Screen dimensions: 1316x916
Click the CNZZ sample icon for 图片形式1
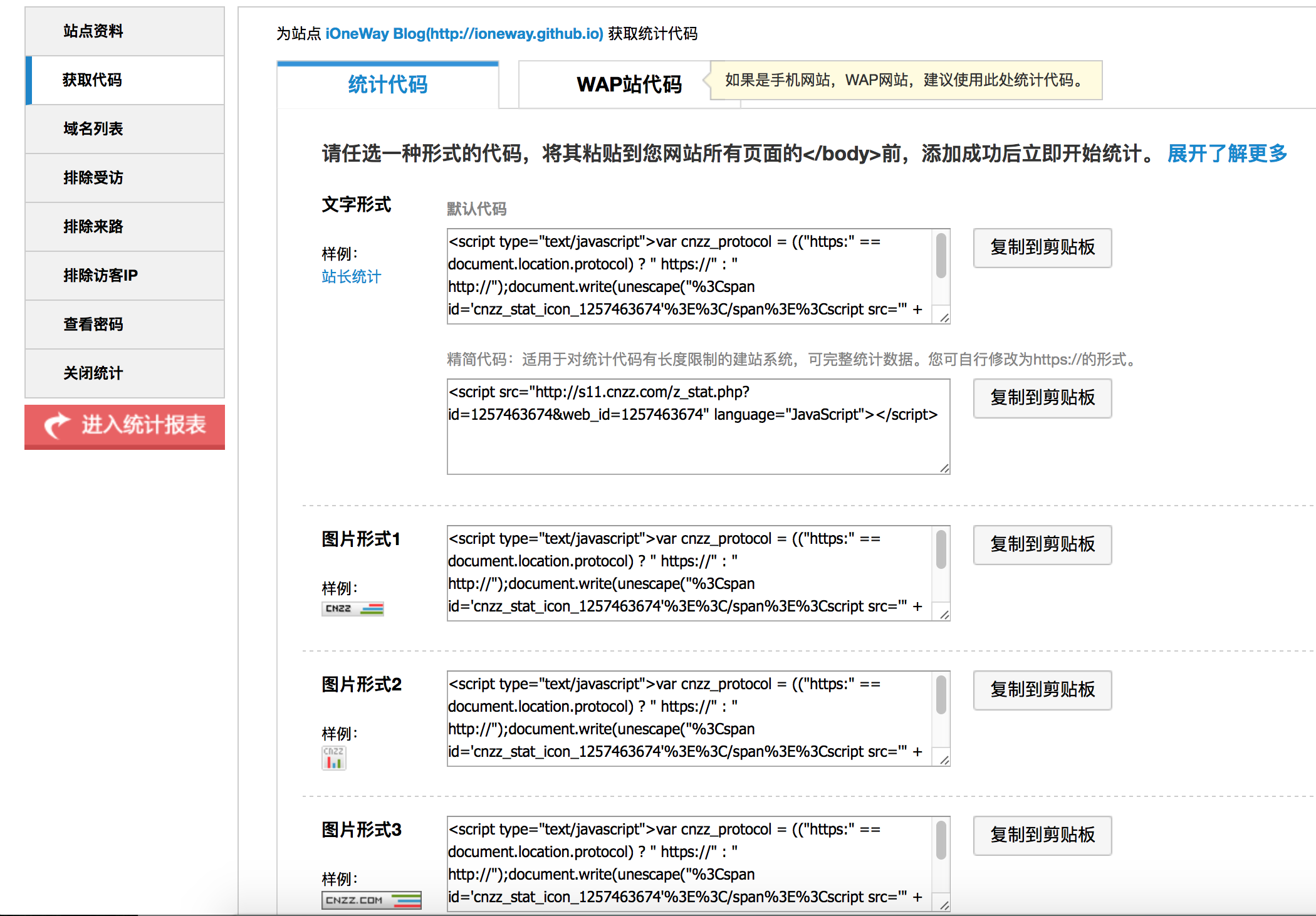(x=353, y=608)
